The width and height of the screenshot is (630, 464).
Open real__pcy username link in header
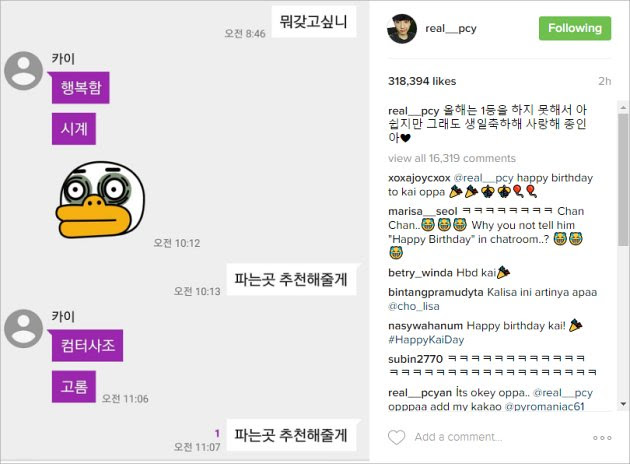(x=451, y=29)
